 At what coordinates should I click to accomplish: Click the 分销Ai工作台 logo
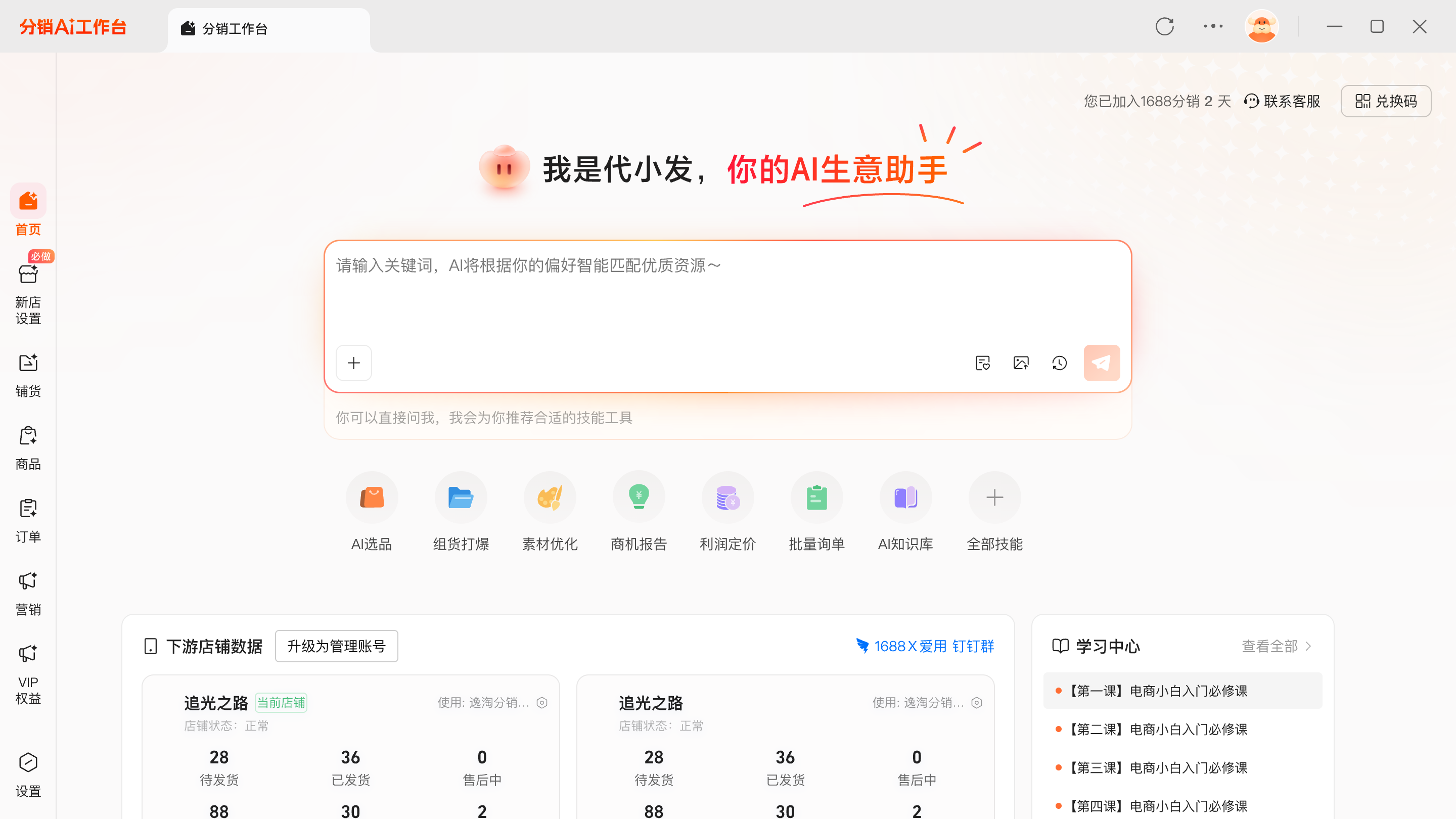[x=73, y=27]
